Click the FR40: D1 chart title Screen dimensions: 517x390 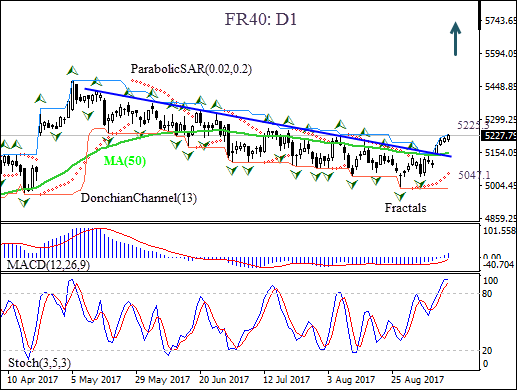pyautogui.click(x=261, y=20)
